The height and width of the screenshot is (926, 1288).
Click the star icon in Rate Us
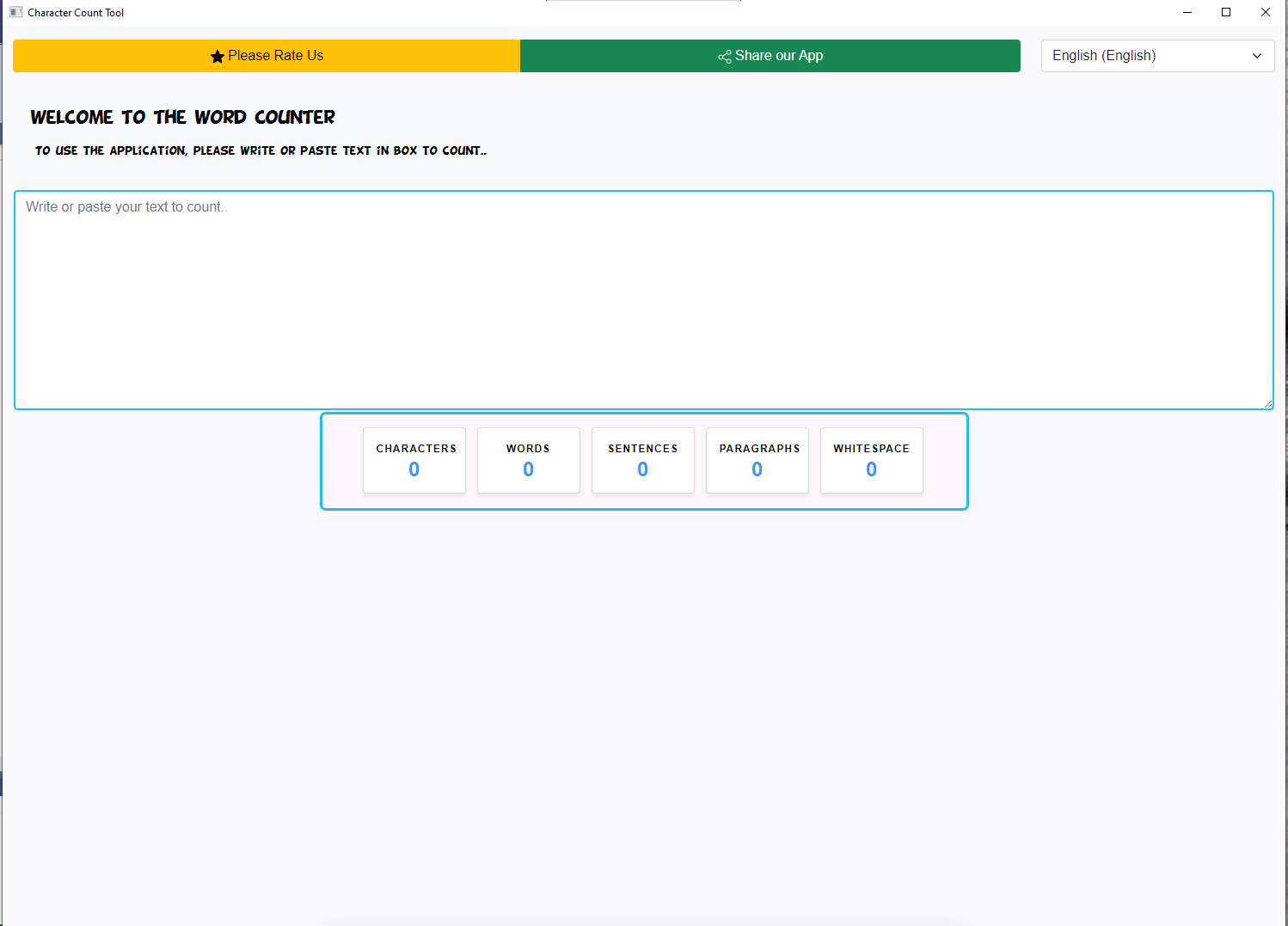(218, 57)
